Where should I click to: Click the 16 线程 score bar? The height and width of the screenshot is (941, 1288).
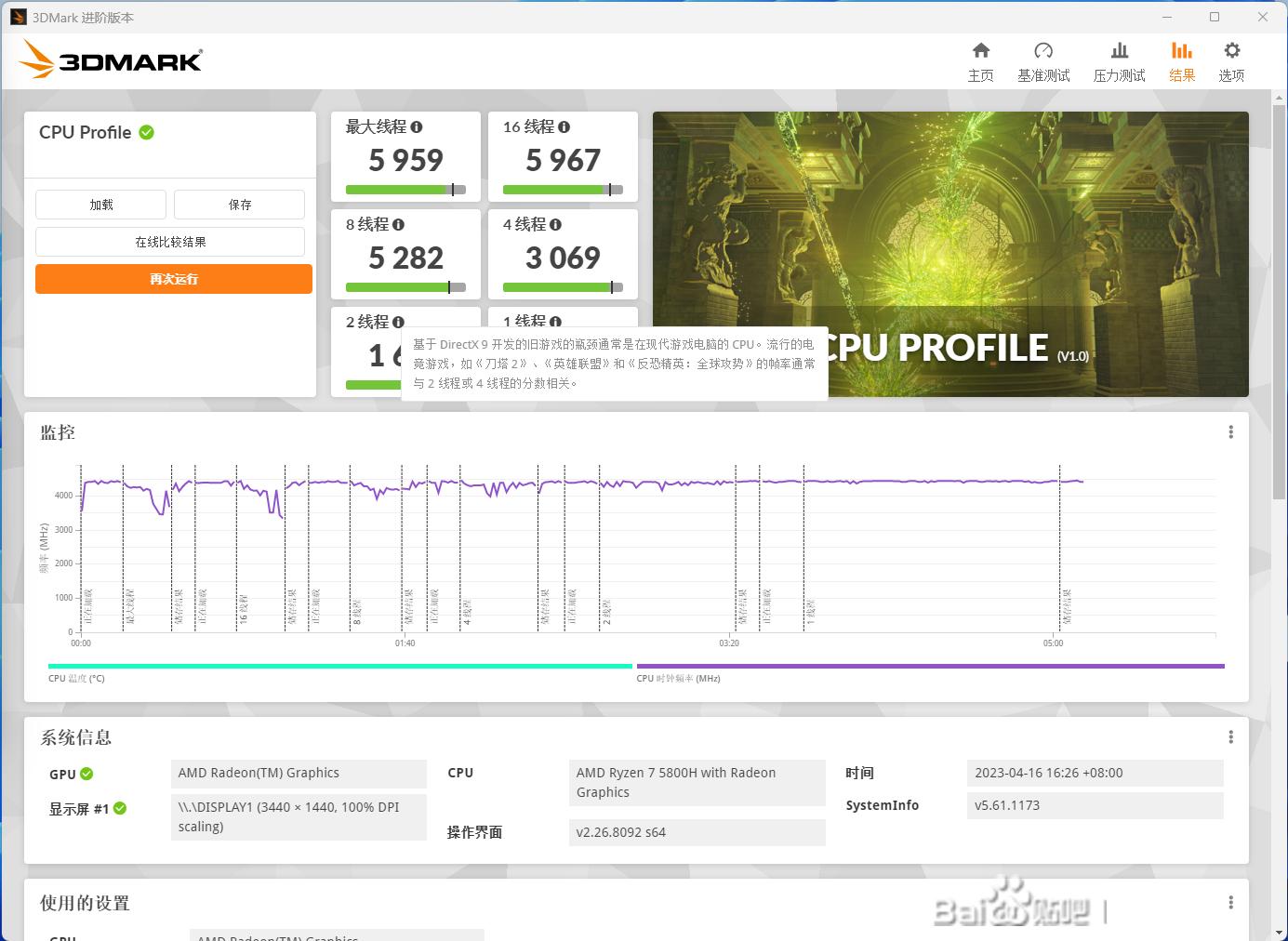(563, 190)
